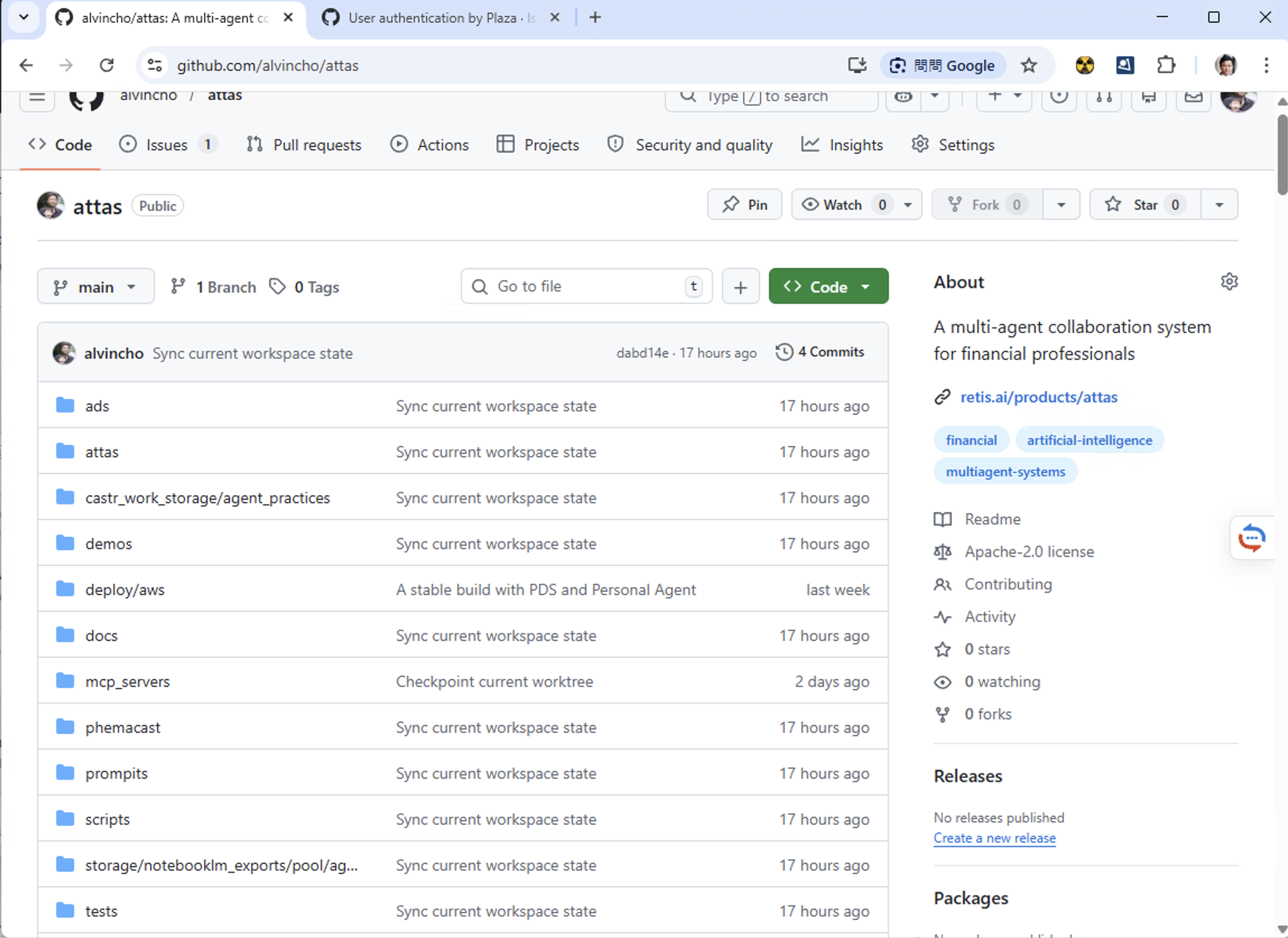Pin the attas repository
Image resolution: width=1288 pixels, height=938 pixels.
(744, 205)
